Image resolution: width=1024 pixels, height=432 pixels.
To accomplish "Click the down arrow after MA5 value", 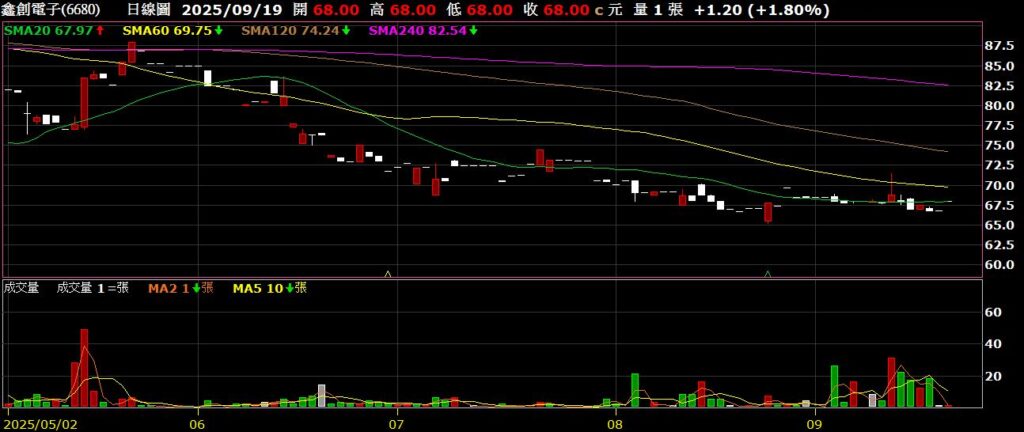I will (x=290, y=288).
